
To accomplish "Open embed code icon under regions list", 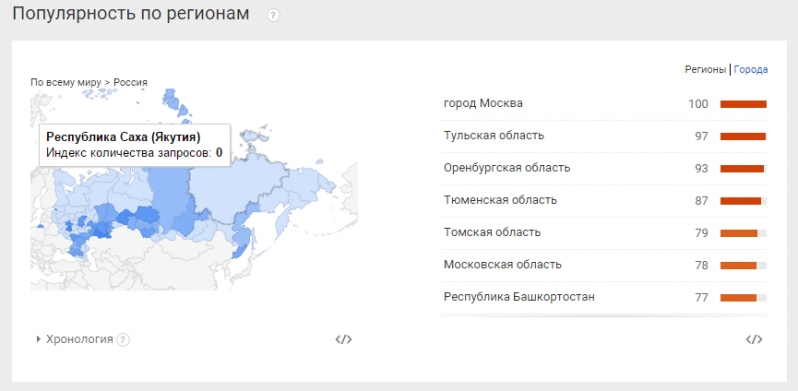I will pos(754,340).
